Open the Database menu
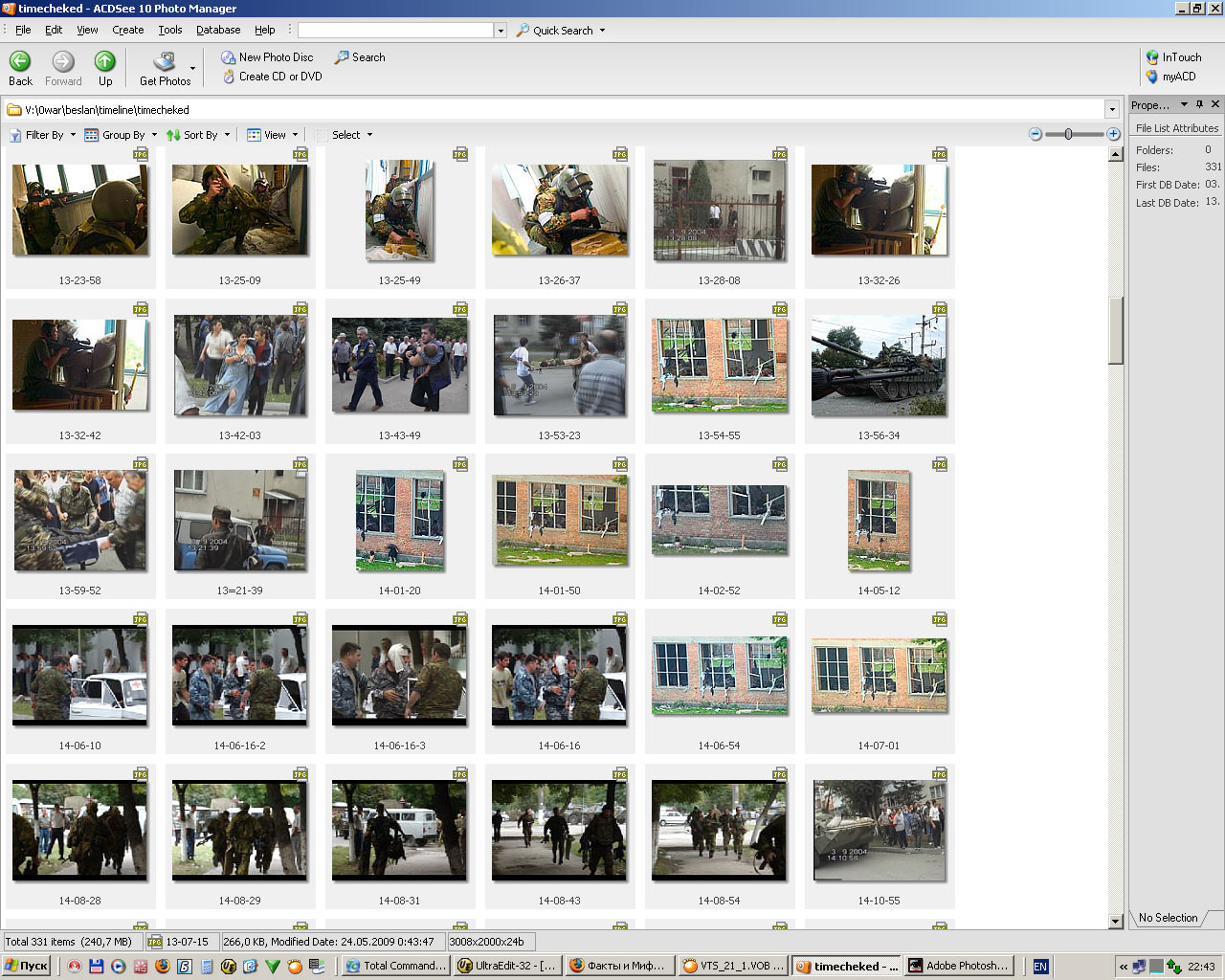 (x=218, y=30)
